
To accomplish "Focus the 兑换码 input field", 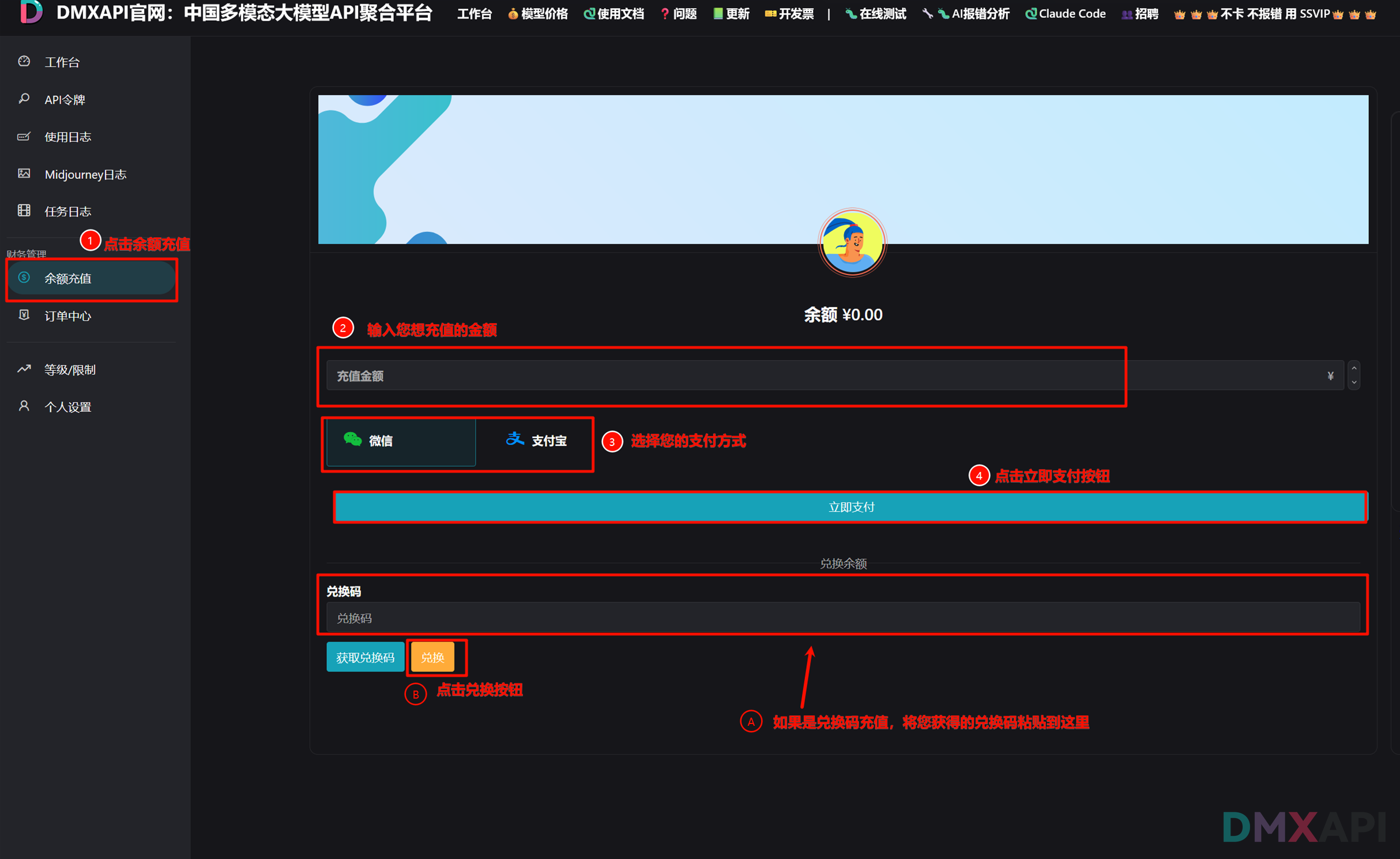I will pyautogui.click(x=842, y=618).
